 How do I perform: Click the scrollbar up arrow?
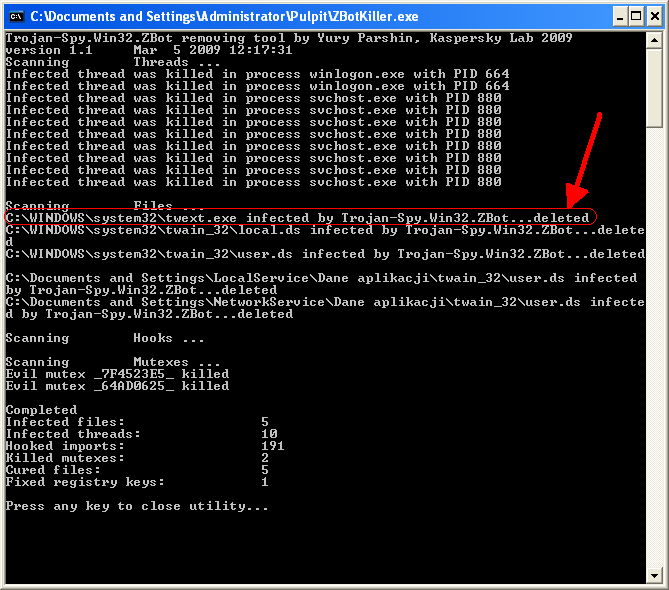click(x=654, y=40)
